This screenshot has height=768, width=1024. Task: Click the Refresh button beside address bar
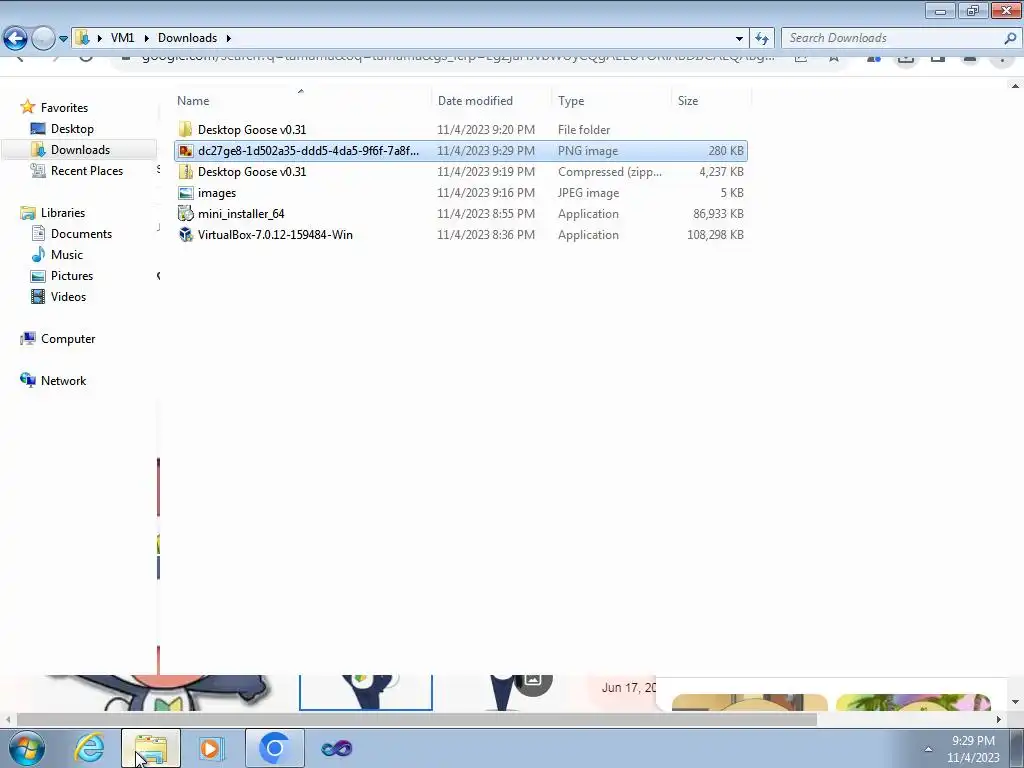[761, 39]
